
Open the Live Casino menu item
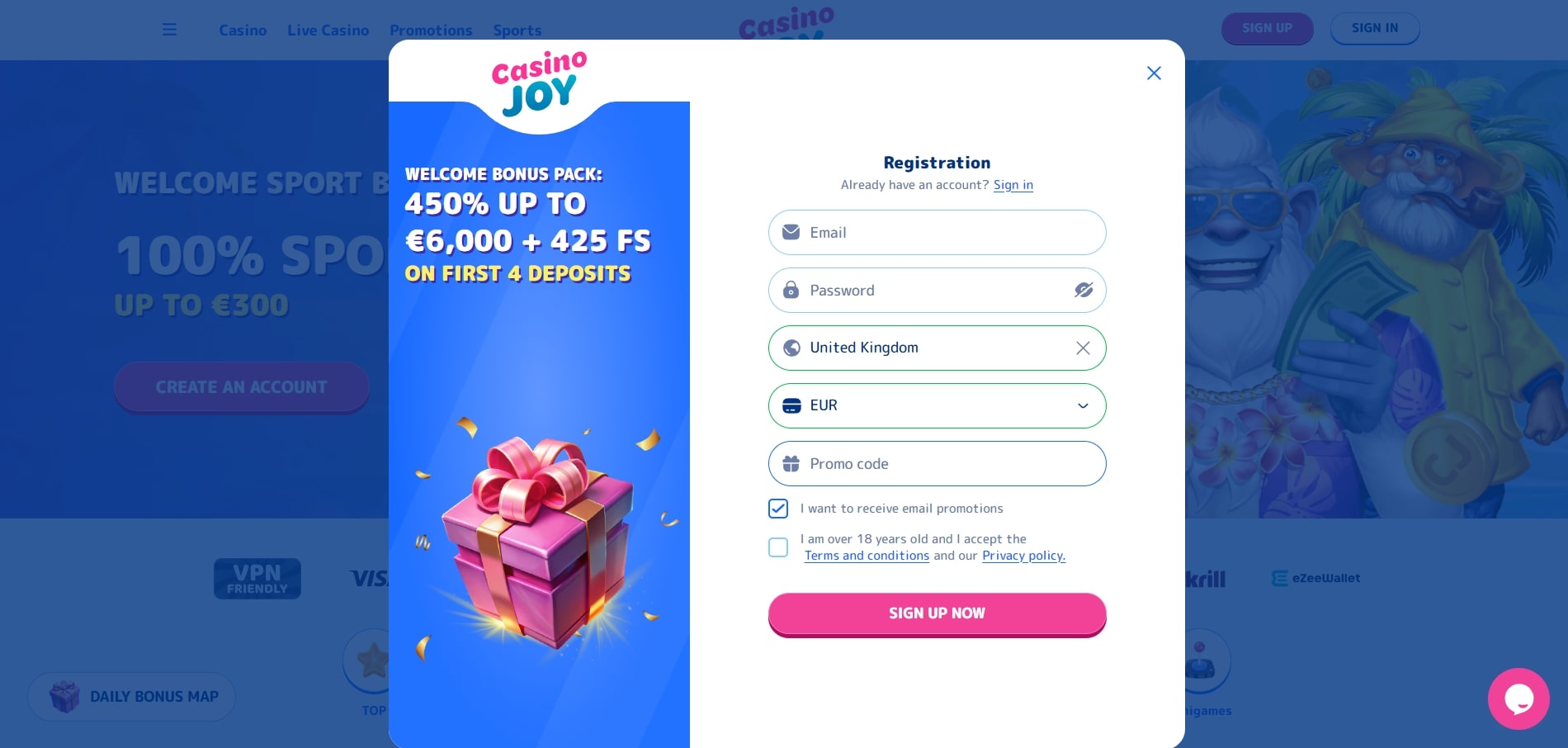tap(328, 31)
